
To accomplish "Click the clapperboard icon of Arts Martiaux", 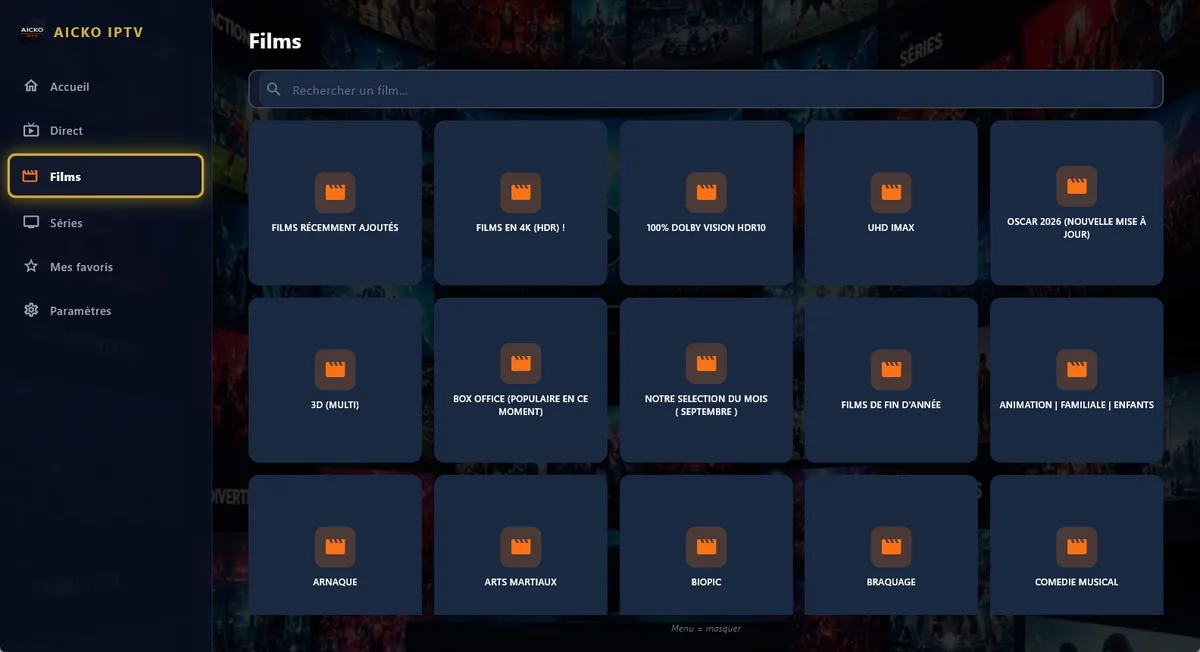I will click(x=521, y=547).
